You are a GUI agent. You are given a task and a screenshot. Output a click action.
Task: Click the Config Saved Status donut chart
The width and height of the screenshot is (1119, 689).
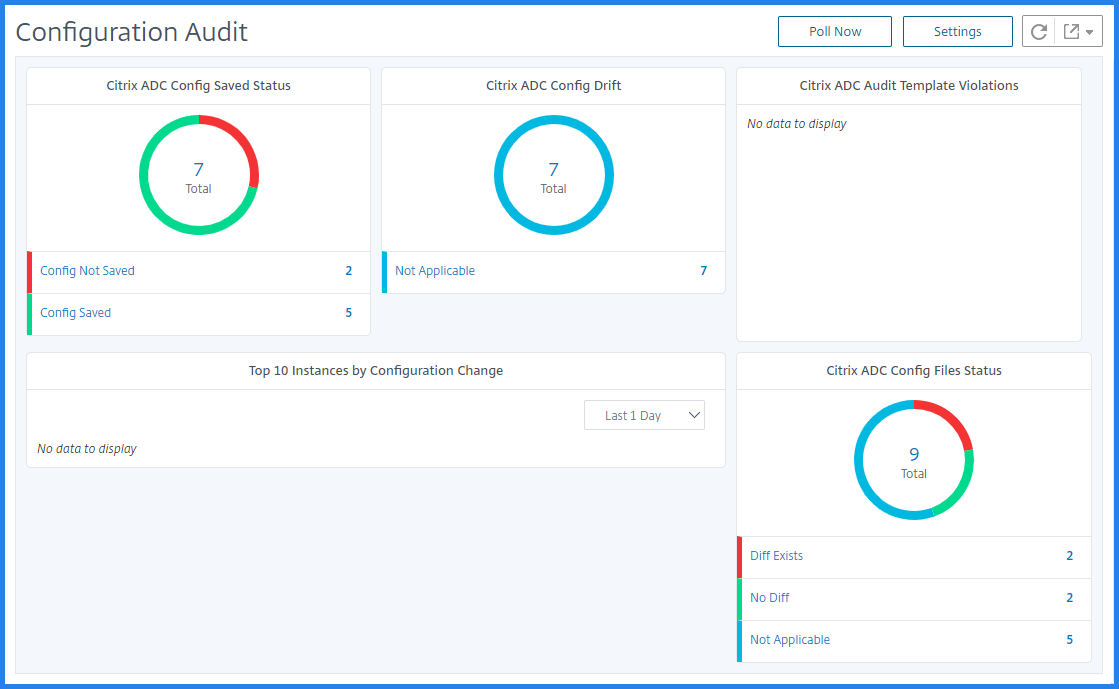point(198,175)
